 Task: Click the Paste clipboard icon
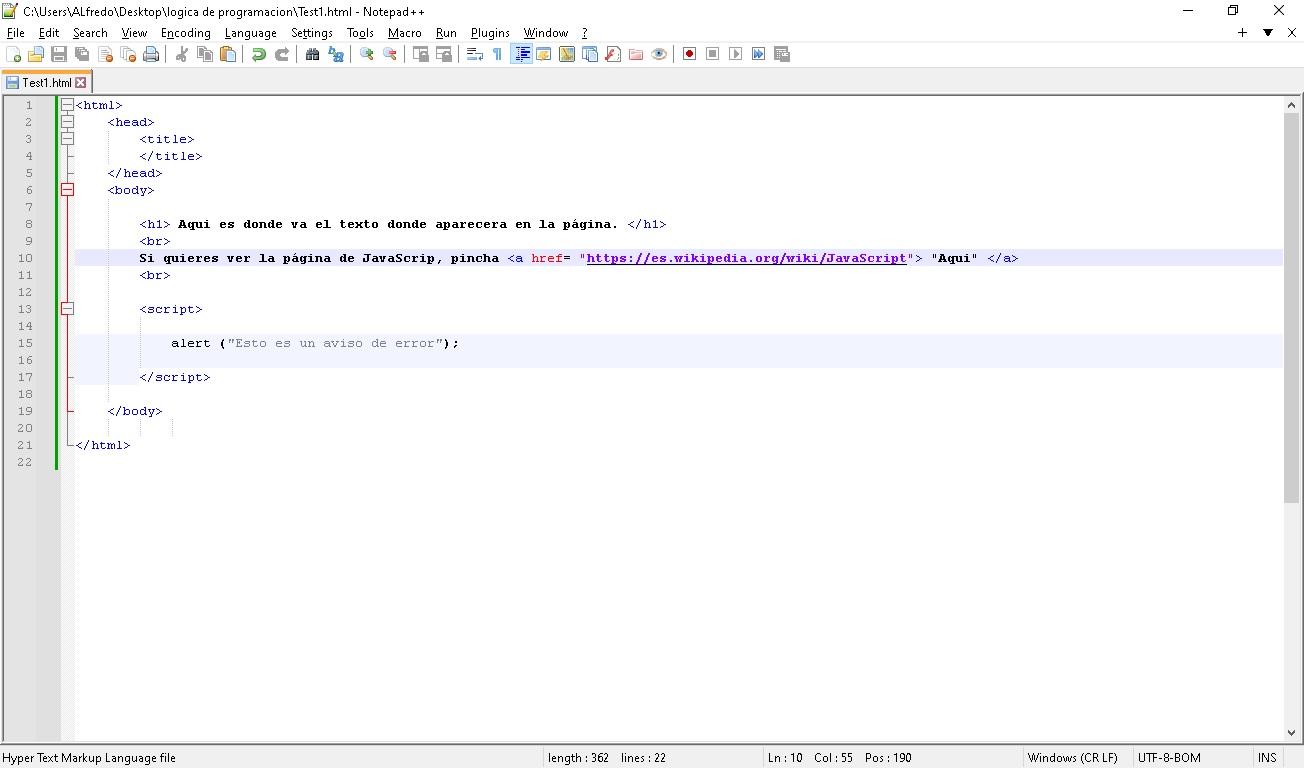tap(228, 54)
